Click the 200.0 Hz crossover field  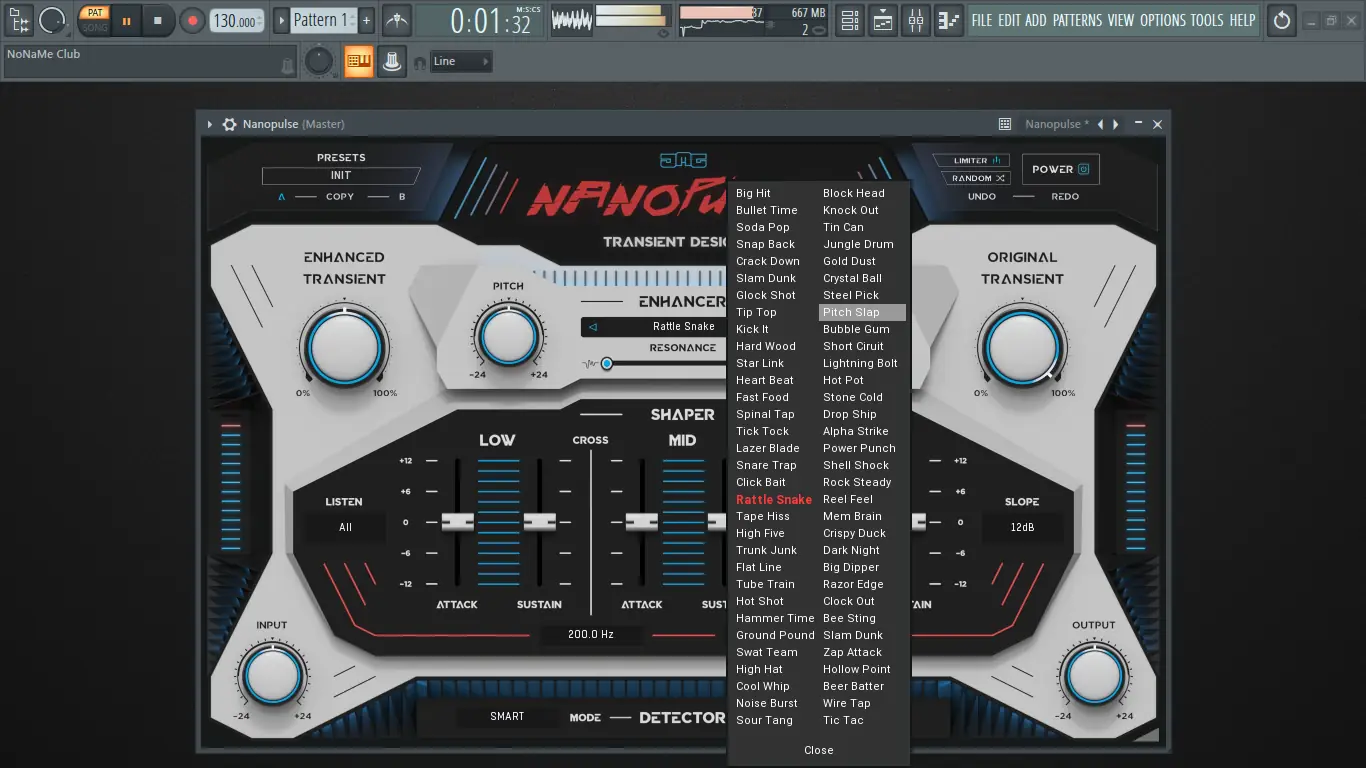(x=592, y=633)
